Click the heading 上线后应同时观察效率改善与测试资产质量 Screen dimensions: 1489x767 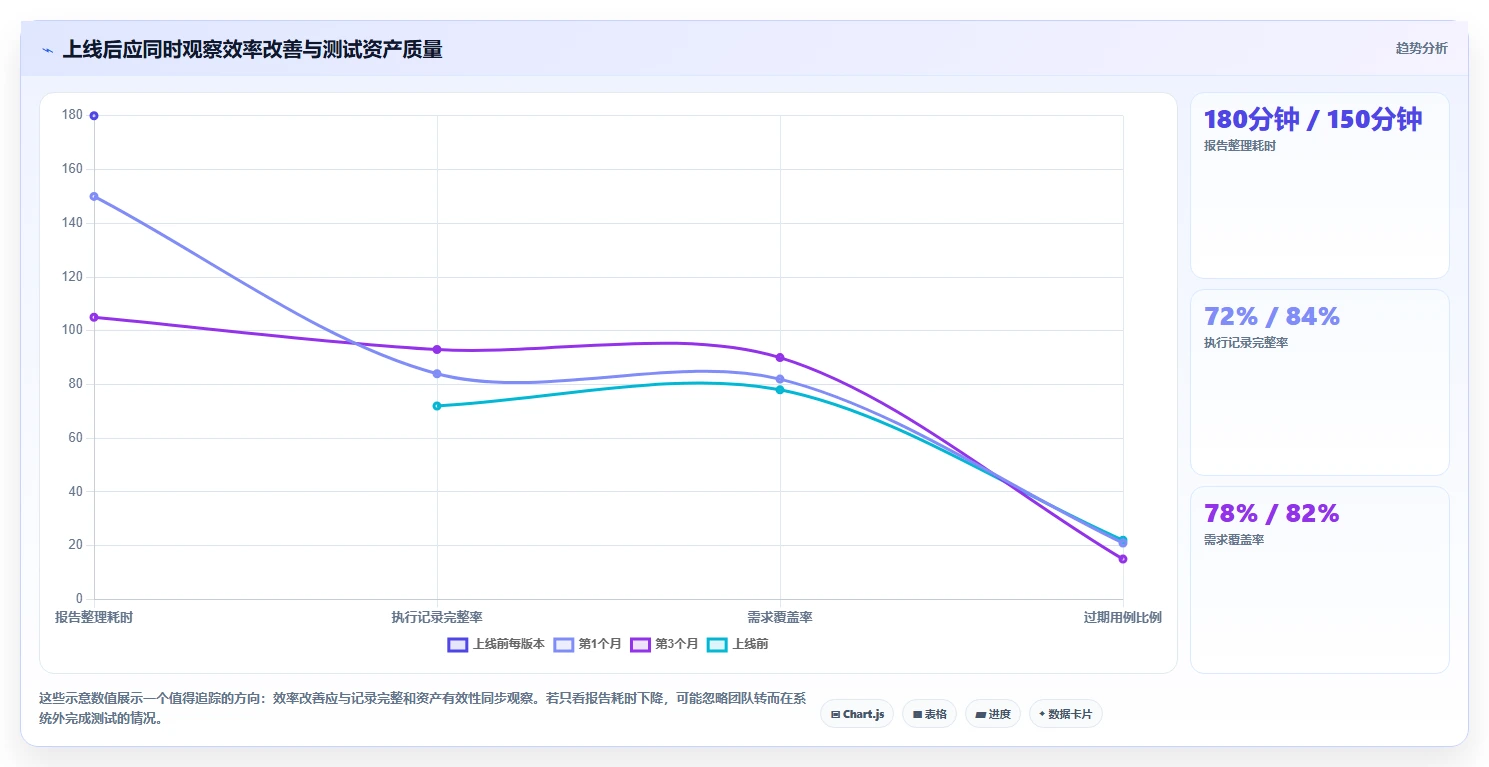click(x=252, y=49)
